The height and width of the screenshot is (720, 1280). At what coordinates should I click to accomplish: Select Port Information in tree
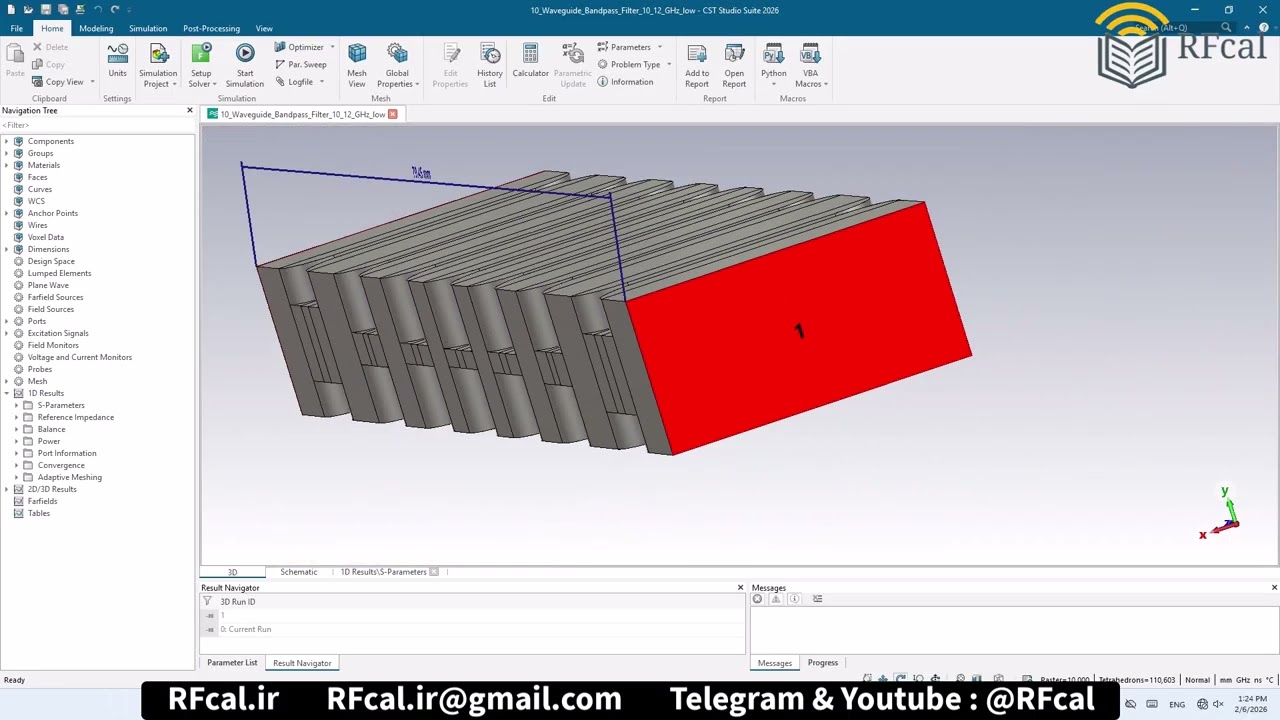point(67,453)
